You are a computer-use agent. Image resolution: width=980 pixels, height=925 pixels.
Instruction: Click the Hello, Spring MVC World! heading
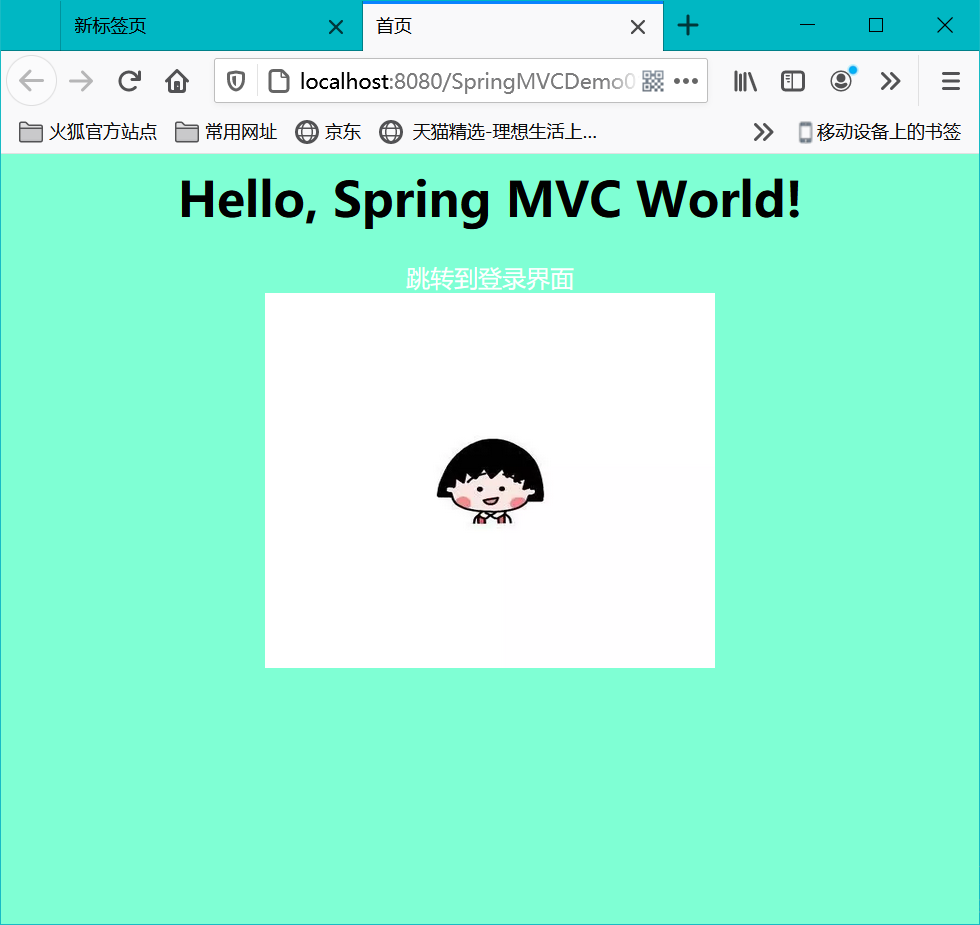490,199
